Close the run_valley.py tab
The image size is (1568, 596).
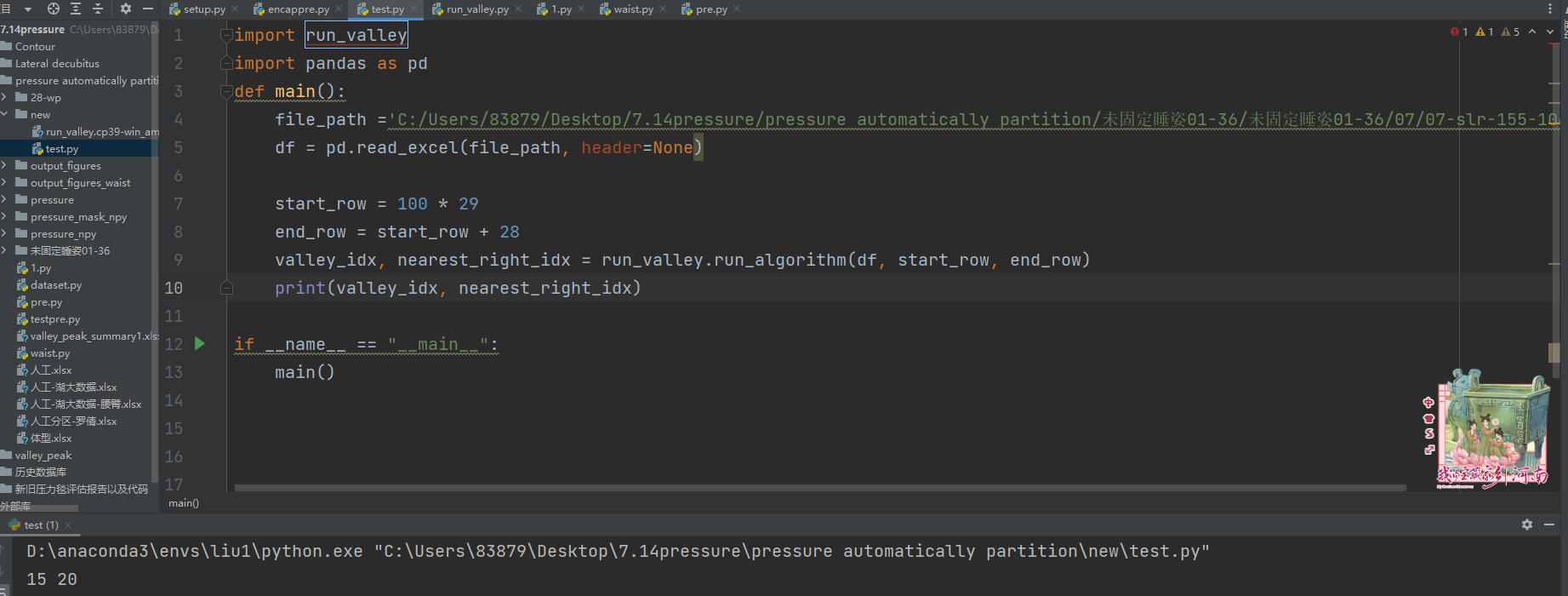[518, 9]
